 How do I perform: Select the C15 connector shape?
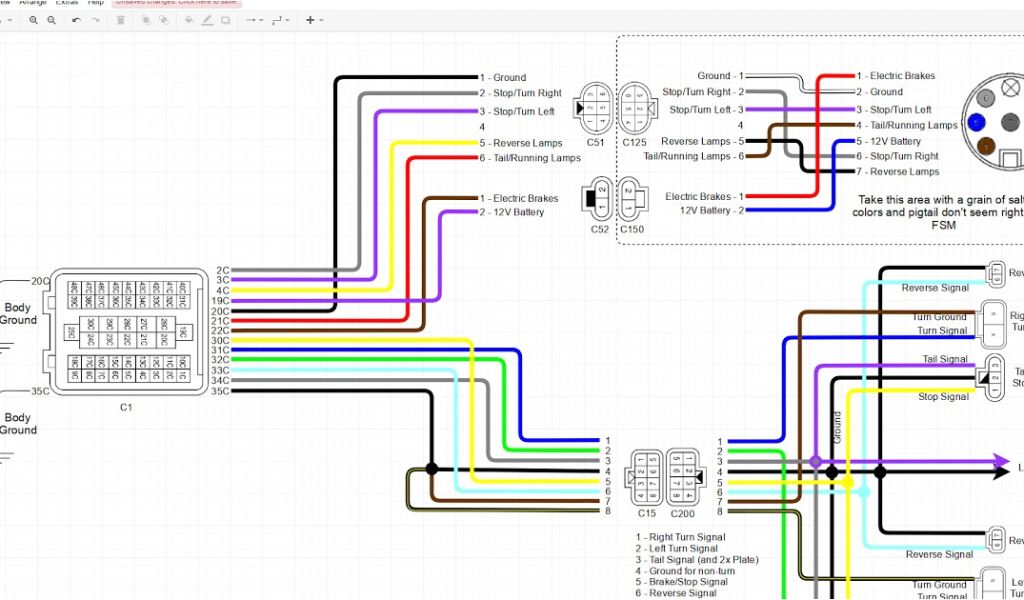pos(647,476)
